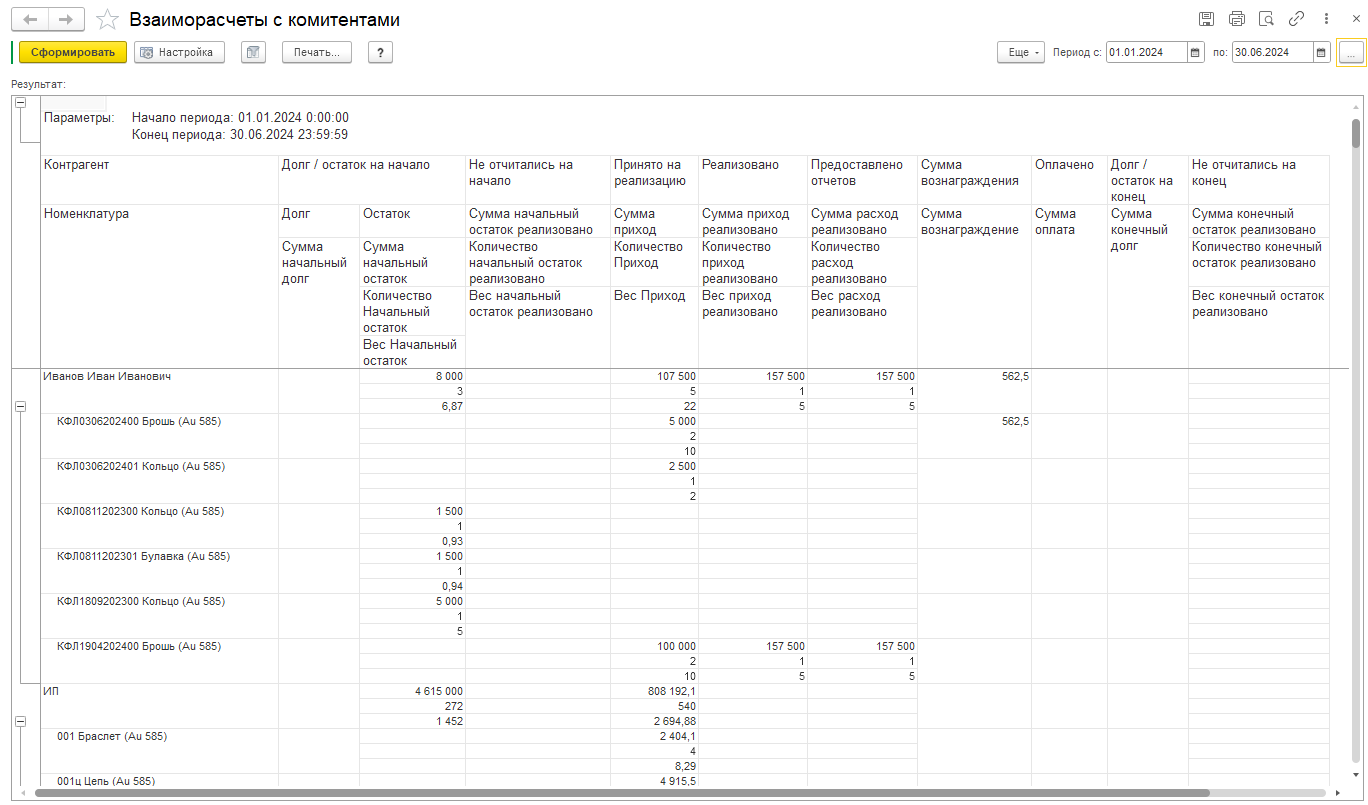Select 001 Браслет (Au 585) row
The height and width of the screenshot is (805, 1368).
tap(112, 736)
